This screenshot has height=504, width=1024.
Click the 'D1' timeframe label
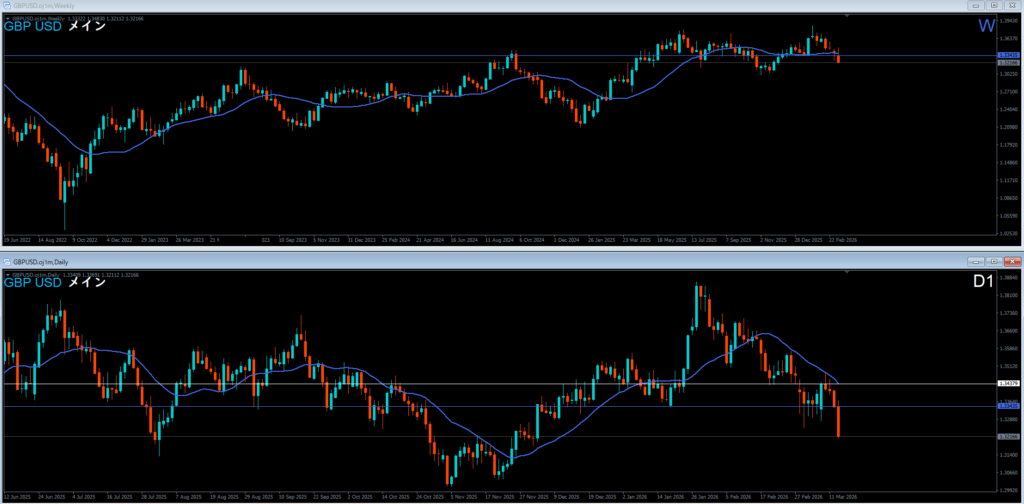[x=983, y=282]
